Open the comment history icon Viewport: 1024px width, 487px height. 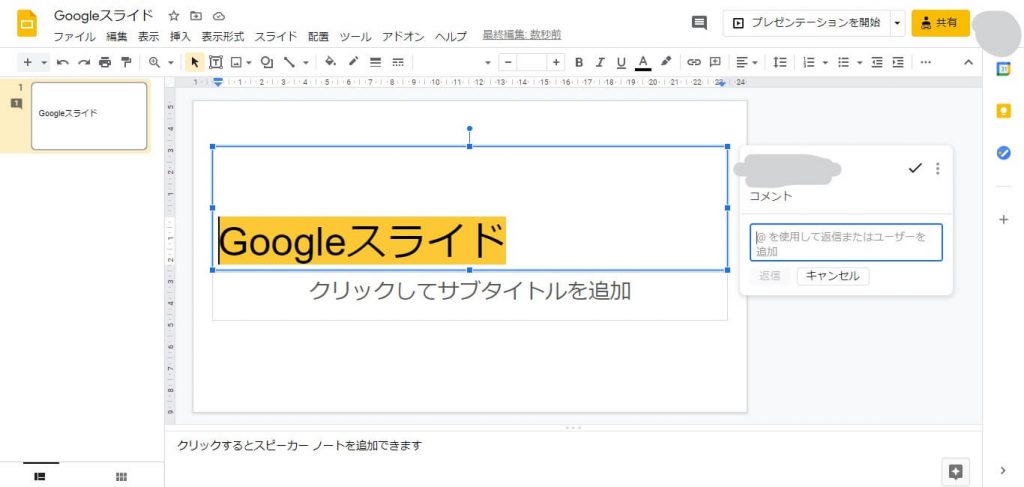699,23
